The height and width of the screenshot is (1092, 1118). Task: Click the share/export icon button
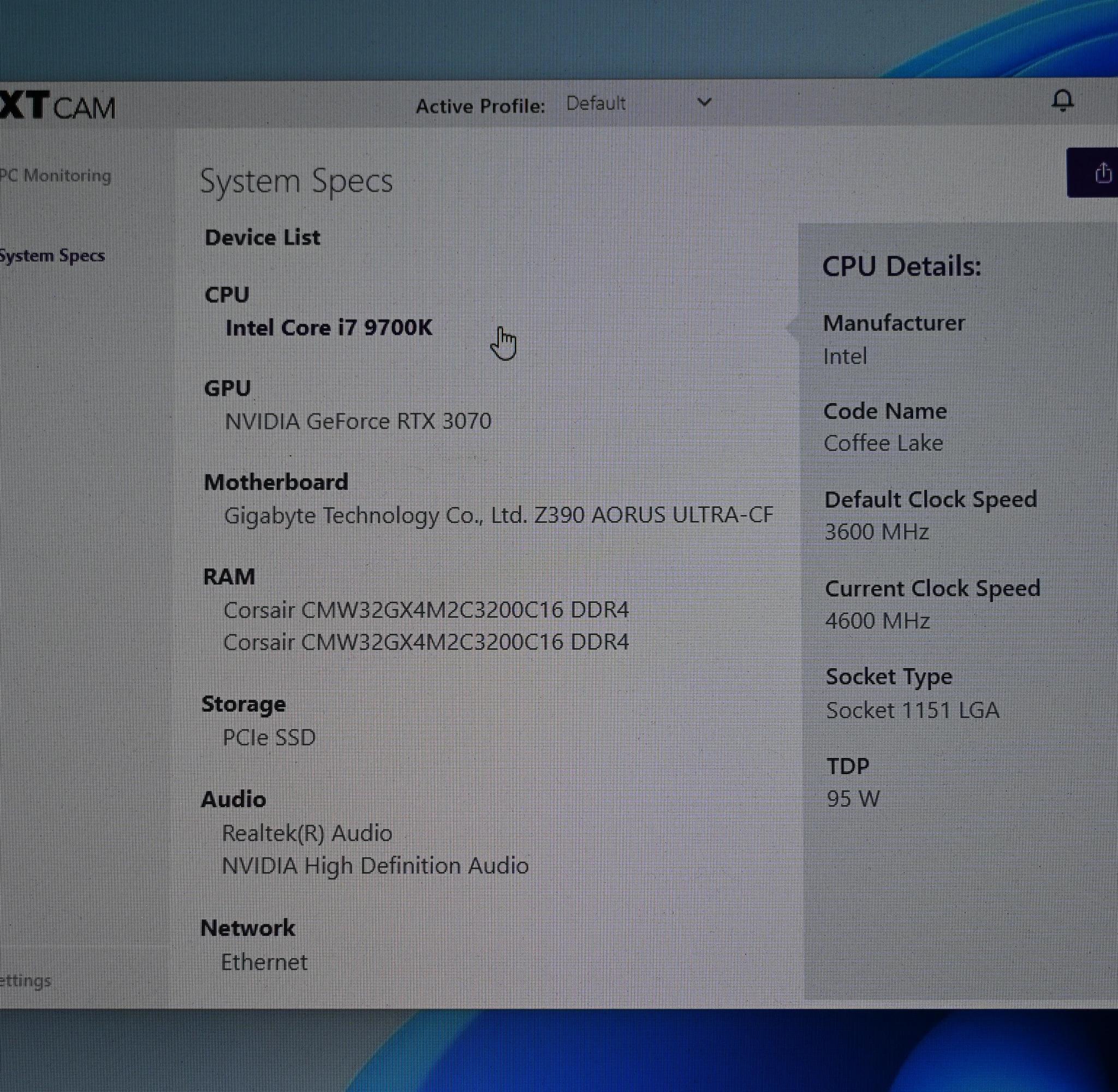(x=1093, y=173)
